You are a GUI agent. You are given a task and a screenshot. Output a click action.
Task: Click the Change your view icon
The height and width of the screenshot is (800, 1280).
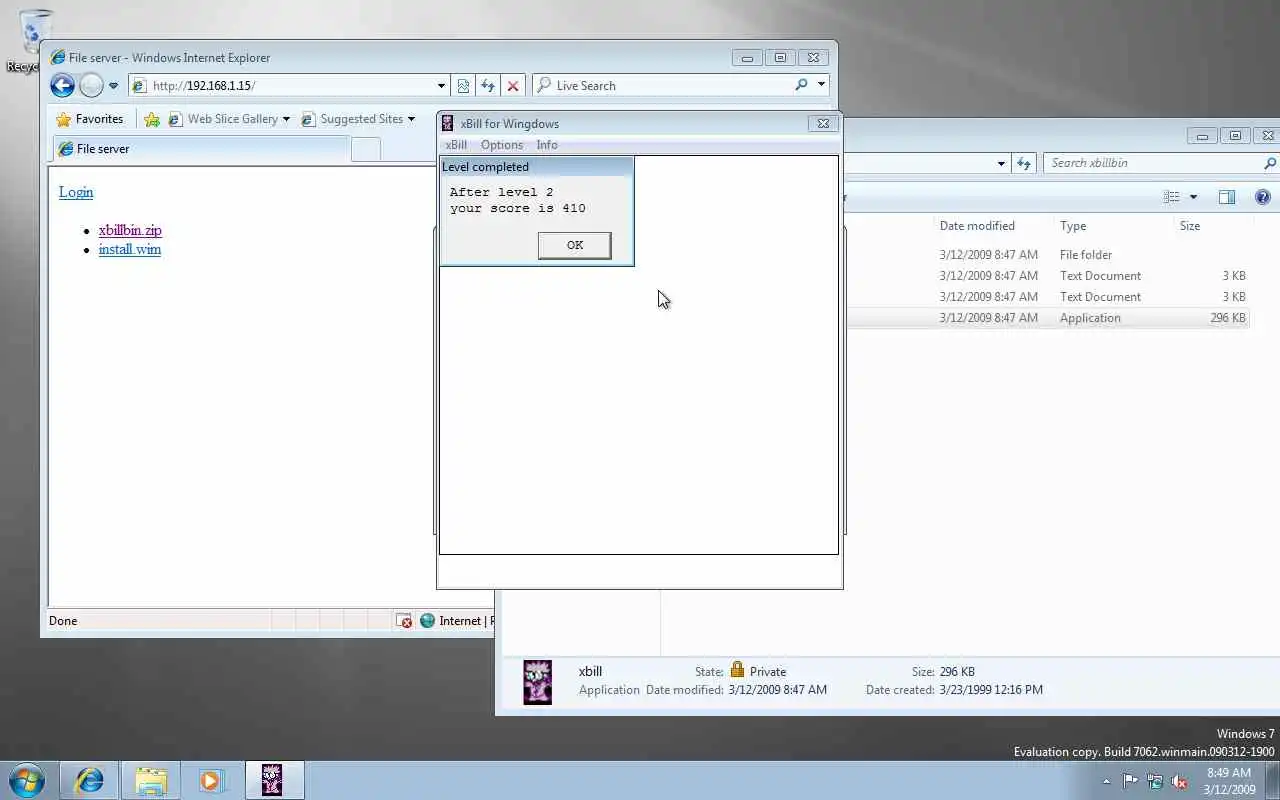1172,197
